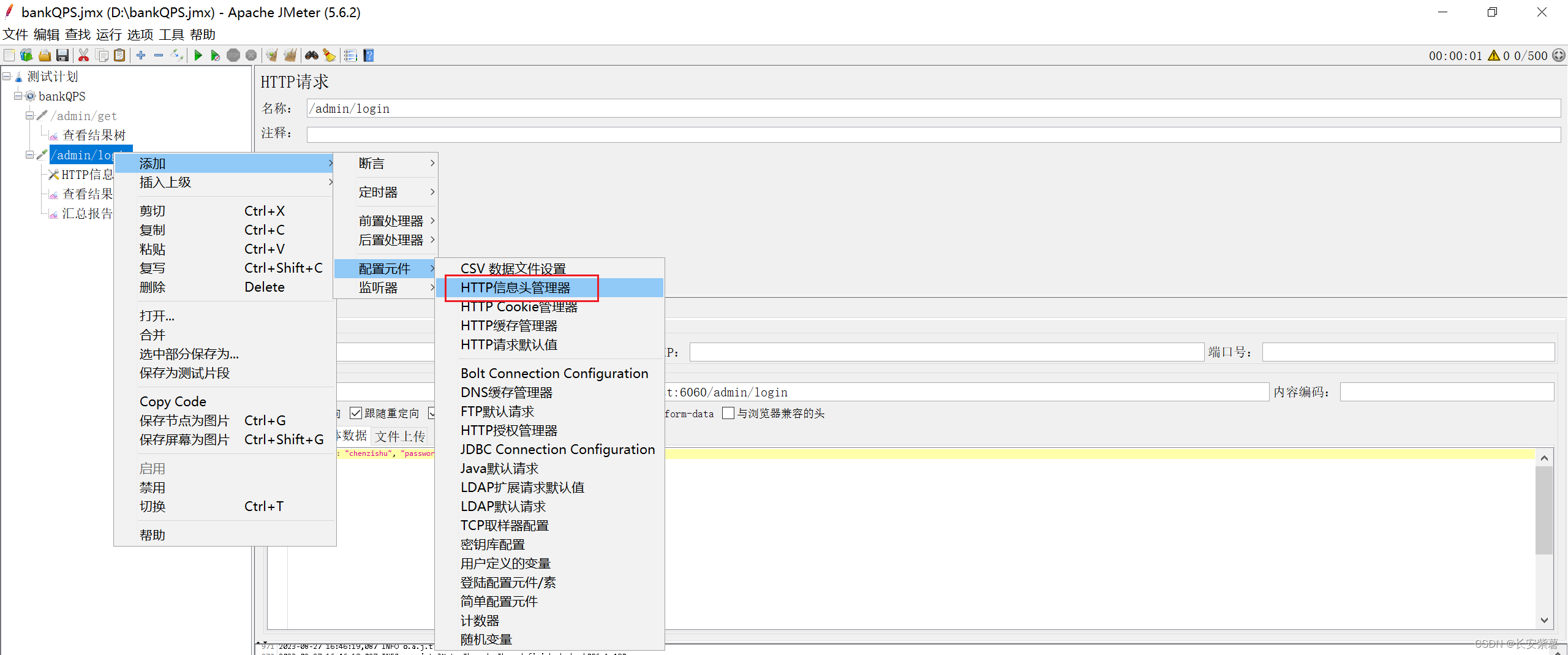Collapse the bankQPS thread group node
1568x655 pixels.
(18, 96)
